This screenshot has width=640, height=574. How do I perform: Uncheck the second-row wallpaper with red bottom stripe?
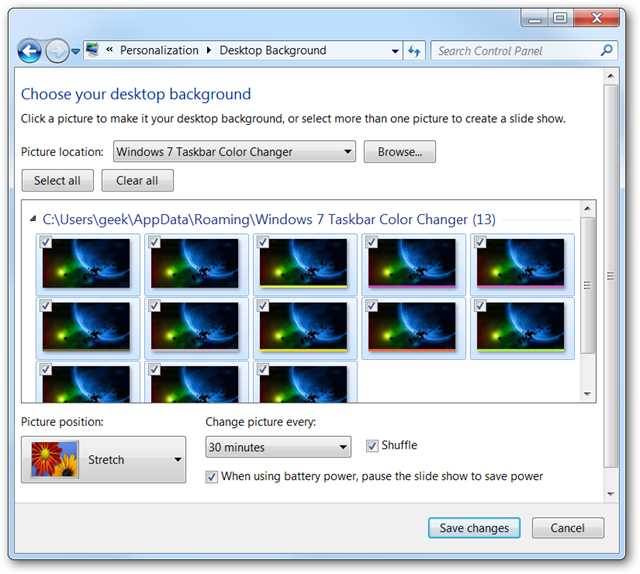click(371, 306)
